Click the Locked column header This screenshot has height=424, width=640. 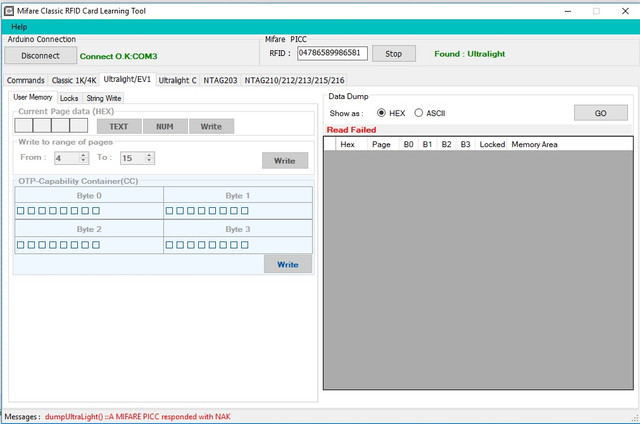tap(492, 144)
